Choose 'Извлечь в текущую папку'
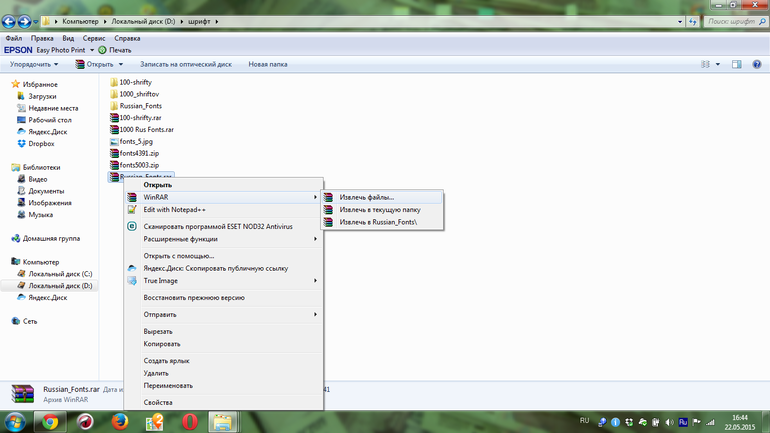The image size is (770, 433). 379,210
